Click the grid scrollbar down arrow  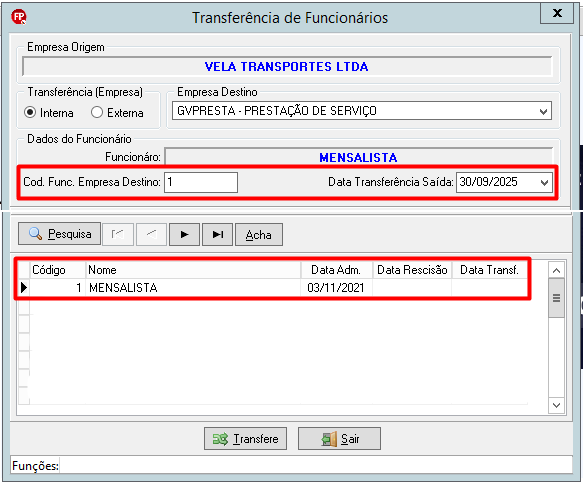pyautogui.click(x=556, y=405)
